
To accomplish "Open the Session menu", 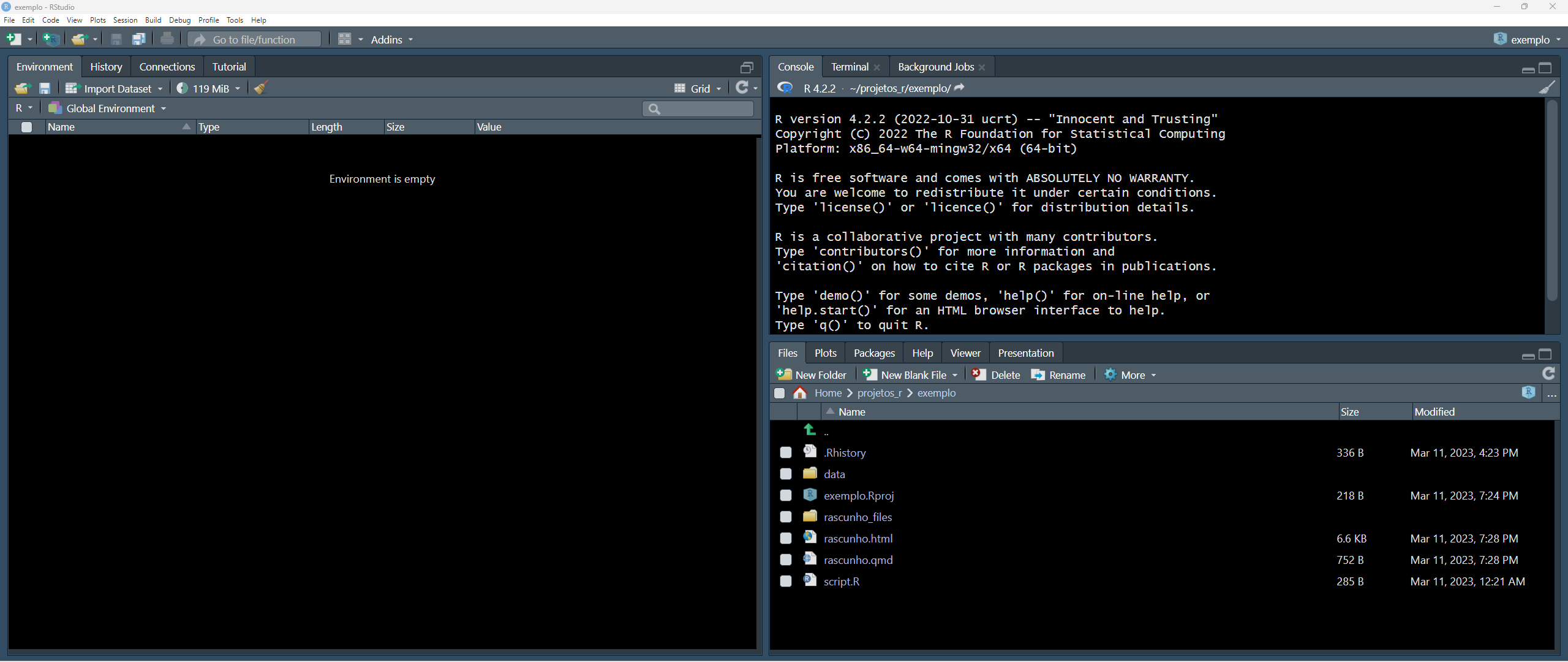I will click(125, 20).
